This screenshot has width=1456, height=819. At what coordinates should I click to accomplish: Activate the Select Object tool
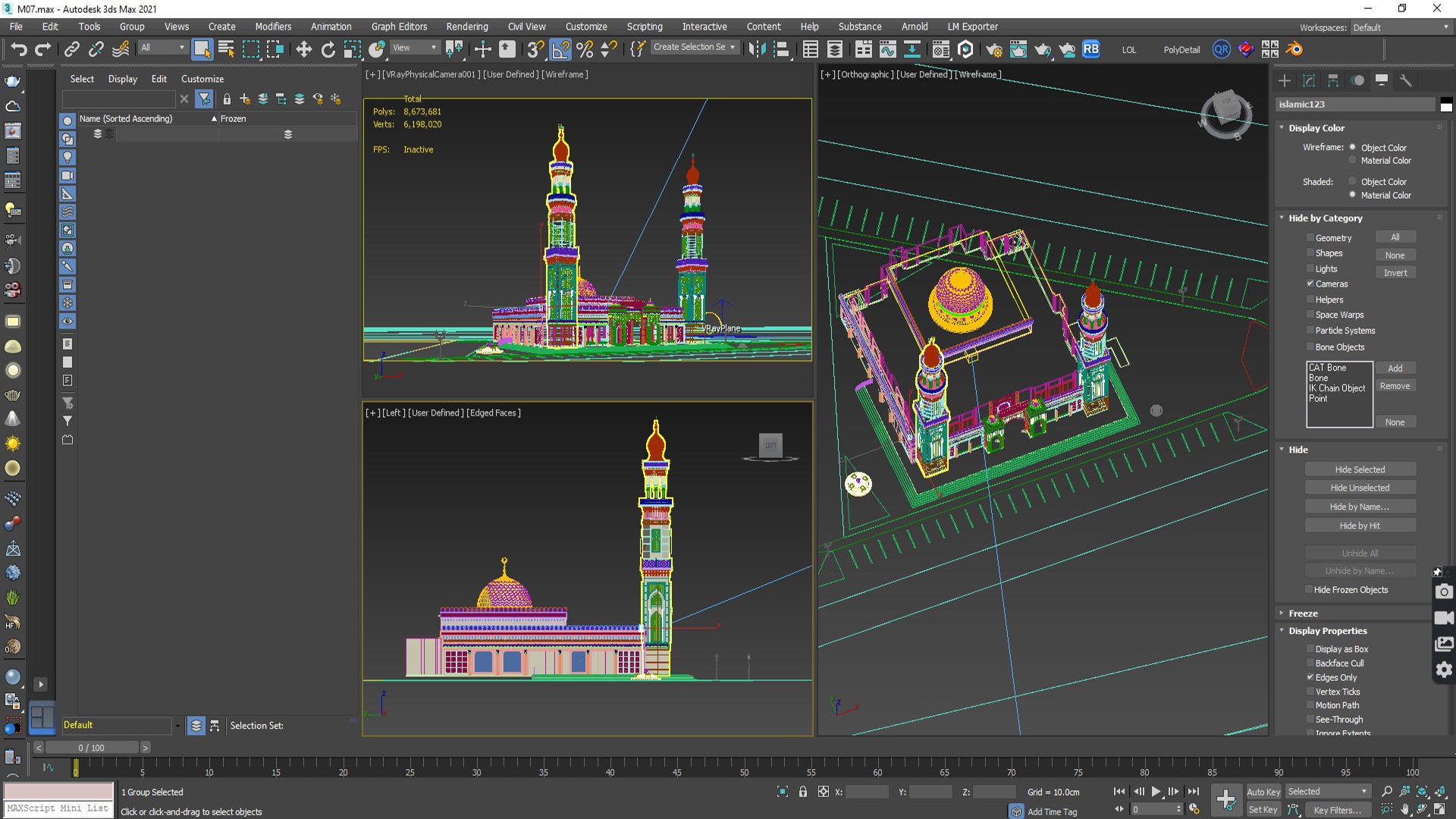pos(202,49)
